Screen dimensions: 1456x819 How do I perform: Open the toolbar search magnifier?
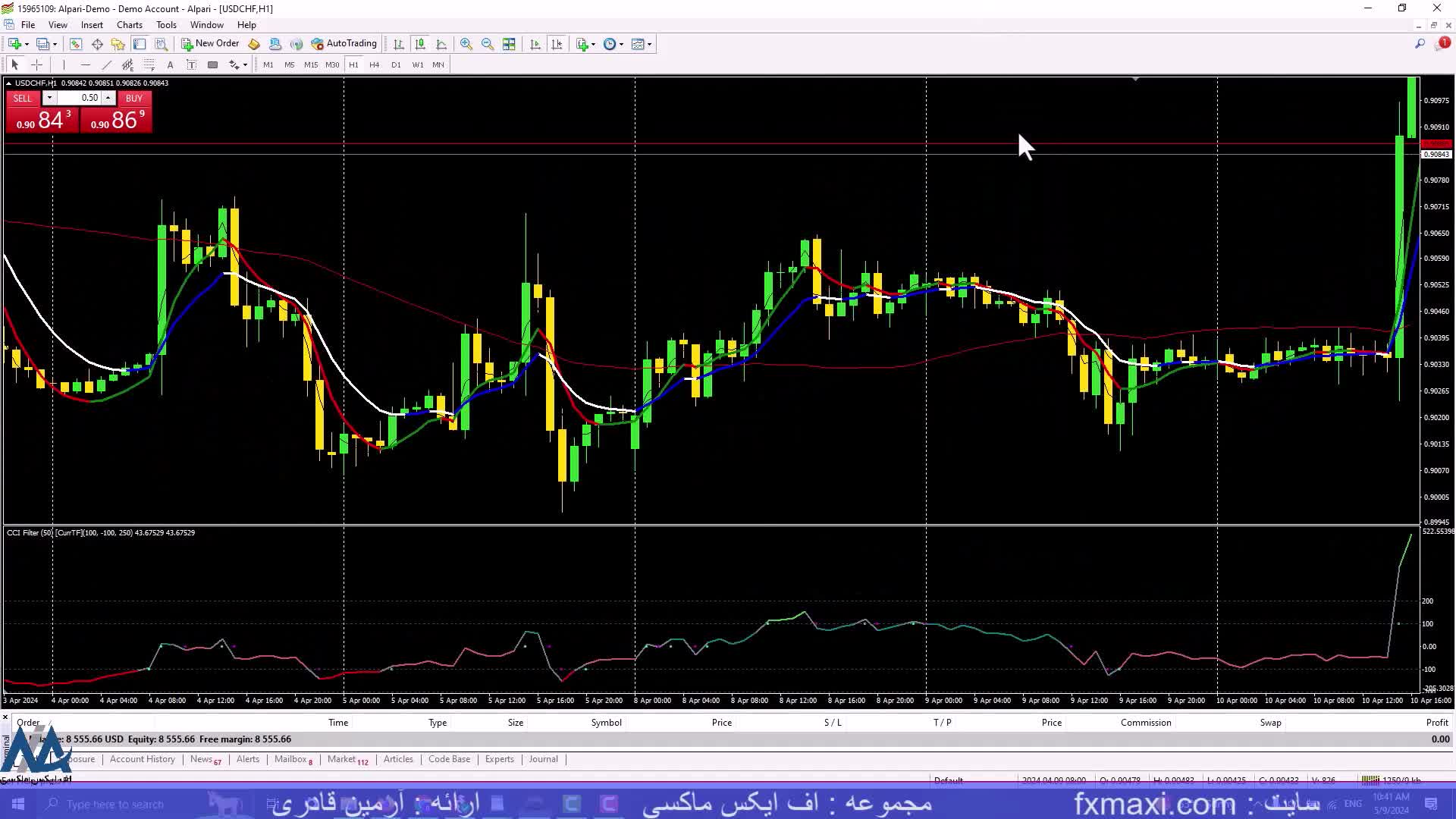coord(1420,44)
